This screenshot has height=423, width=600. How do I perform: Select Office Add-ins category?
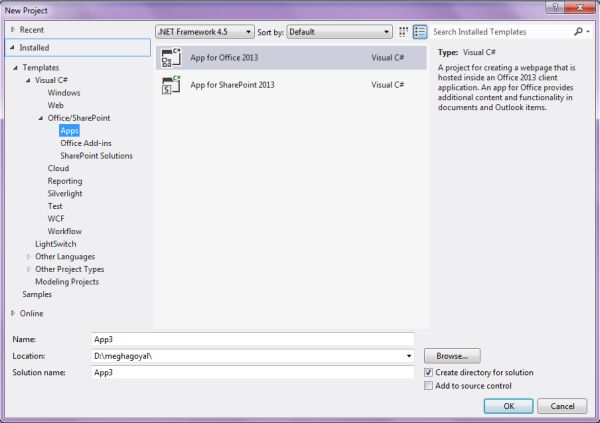click(x=86, y=143)
